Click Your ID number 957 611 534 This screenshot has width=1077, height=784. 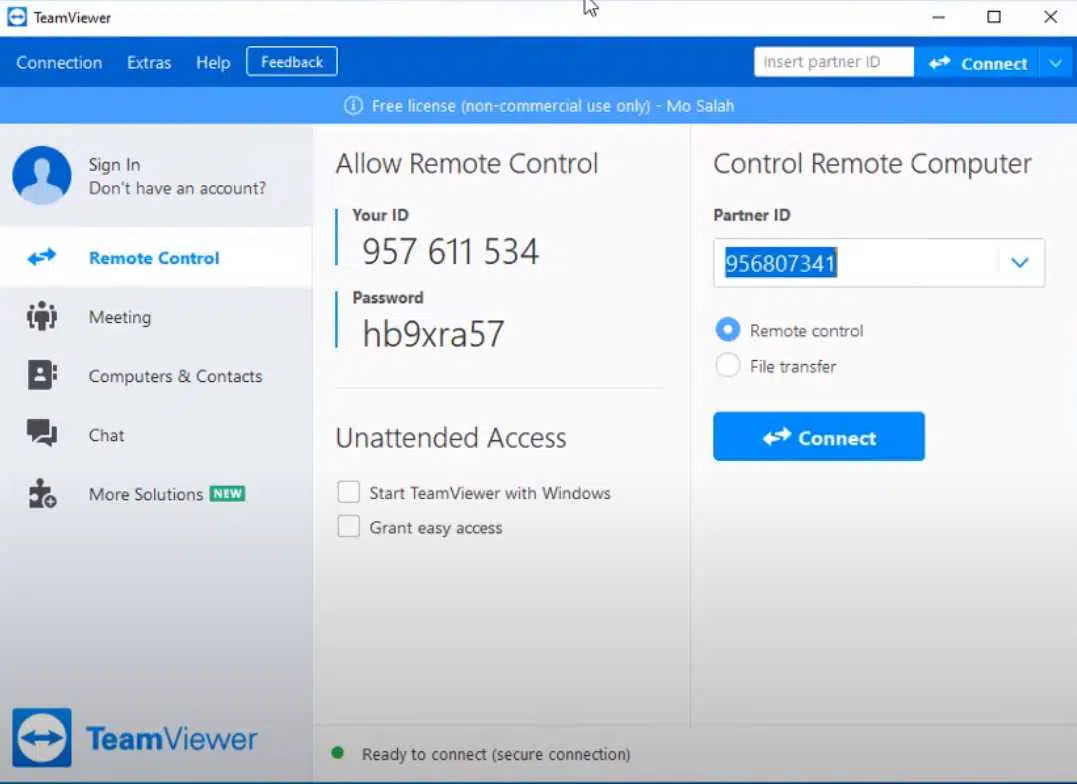click(x=451, y=251)
